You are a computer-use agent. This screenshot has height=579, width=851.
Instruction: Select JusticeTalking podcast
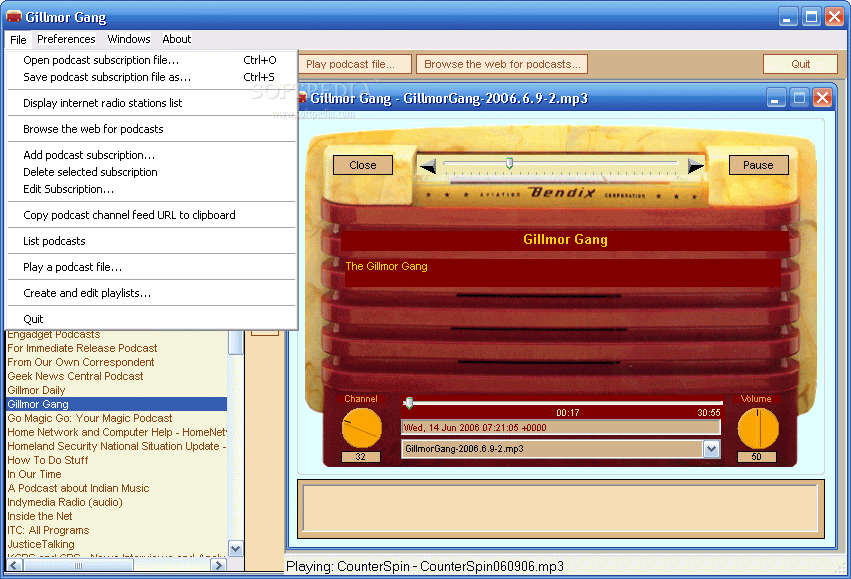[117, 545]
